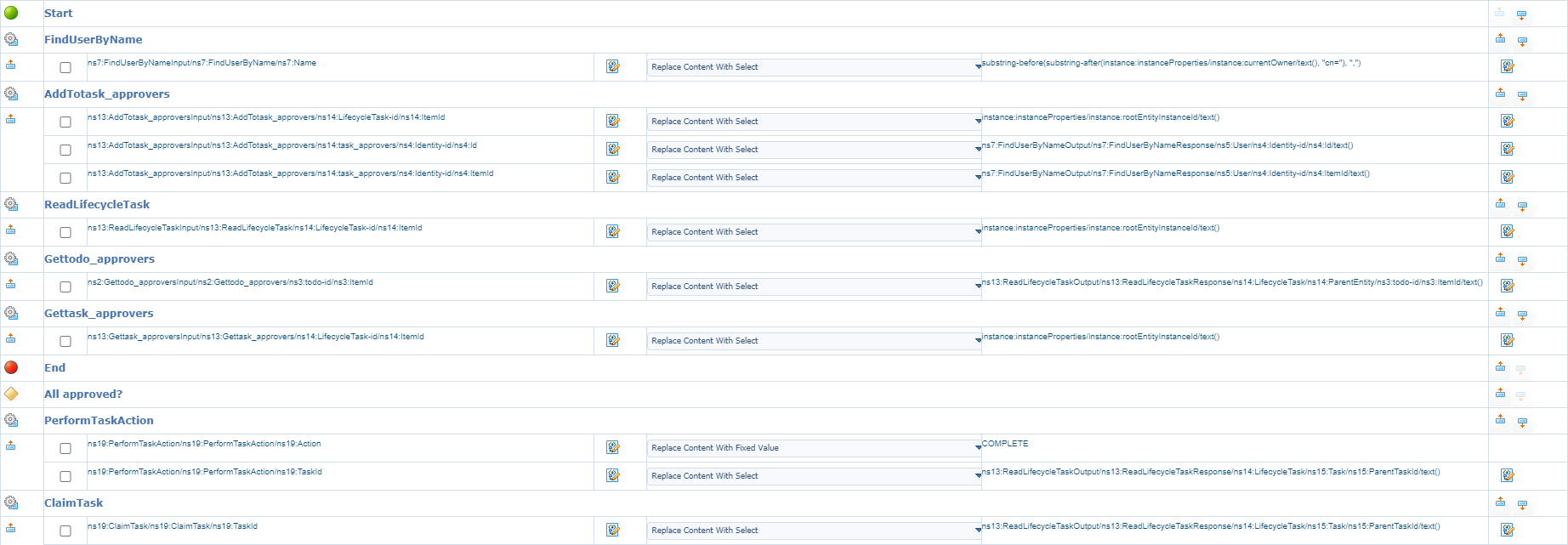Add a mapping under Gettask_approvers using insert icon

pyautogui.click(x=10, y=338)
